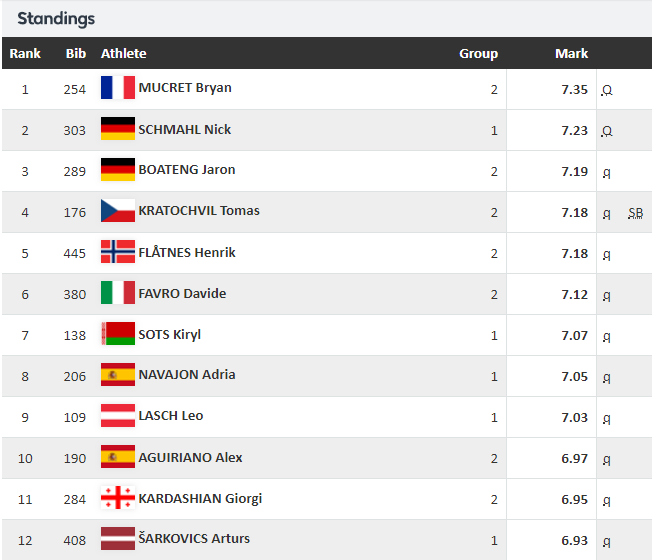Click the q qualifier mark in ŠARKOVICS row
Viewport: 652px width, 560px height.
click(607, 541)
